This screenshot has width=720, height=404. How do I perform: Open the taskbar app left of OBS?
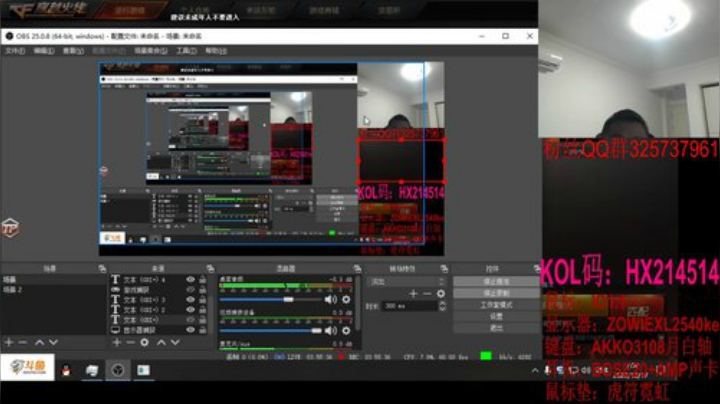pyautogui.click(x=92, y=370)
